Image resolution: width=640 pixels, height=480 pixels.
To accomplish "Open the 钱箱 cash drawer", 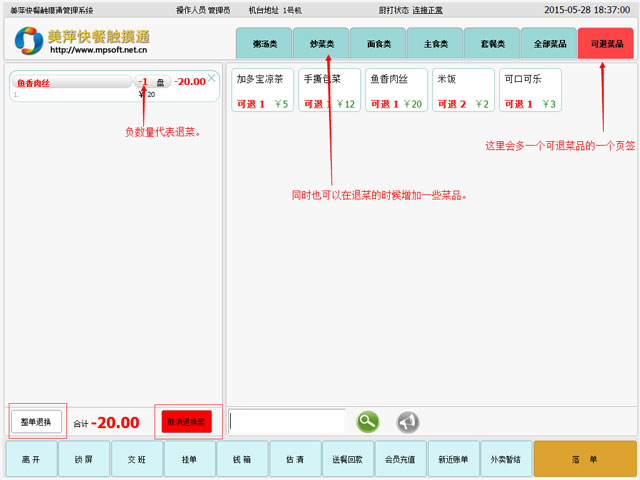I will click(x=243, y=459).
